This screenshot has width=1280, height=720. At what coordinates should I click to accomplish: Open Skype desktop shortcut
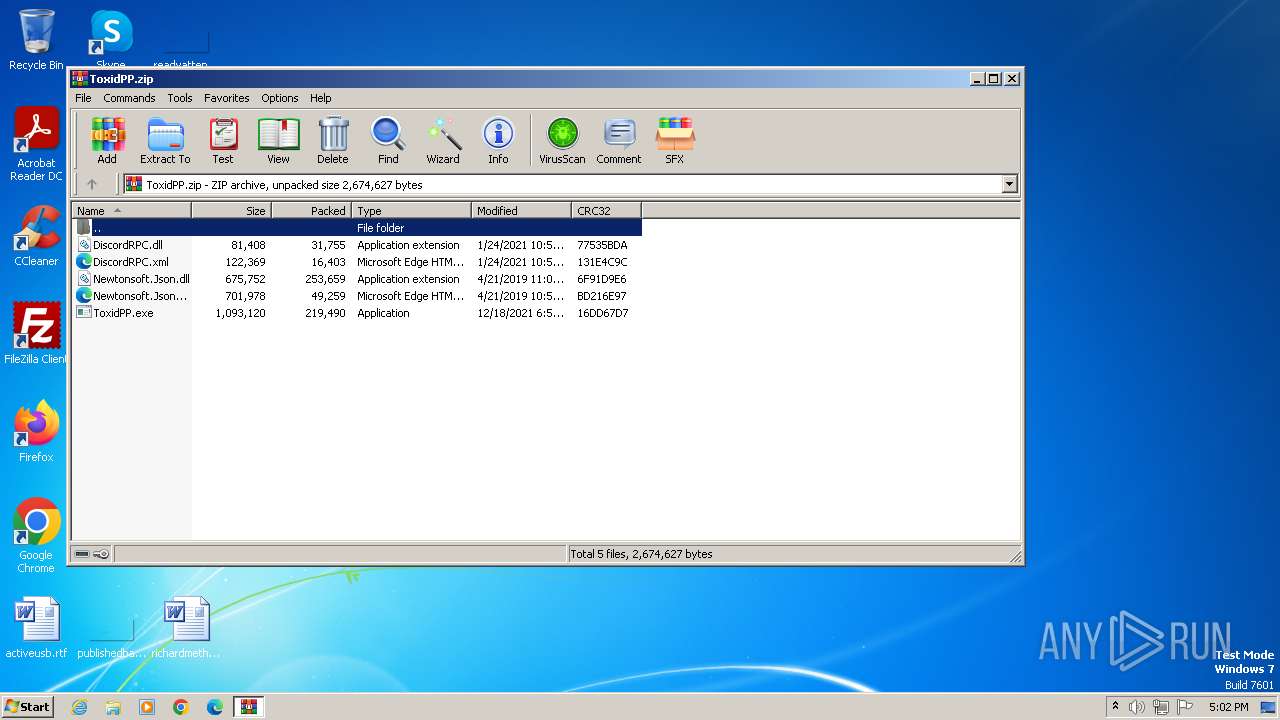tap(111, 40)
